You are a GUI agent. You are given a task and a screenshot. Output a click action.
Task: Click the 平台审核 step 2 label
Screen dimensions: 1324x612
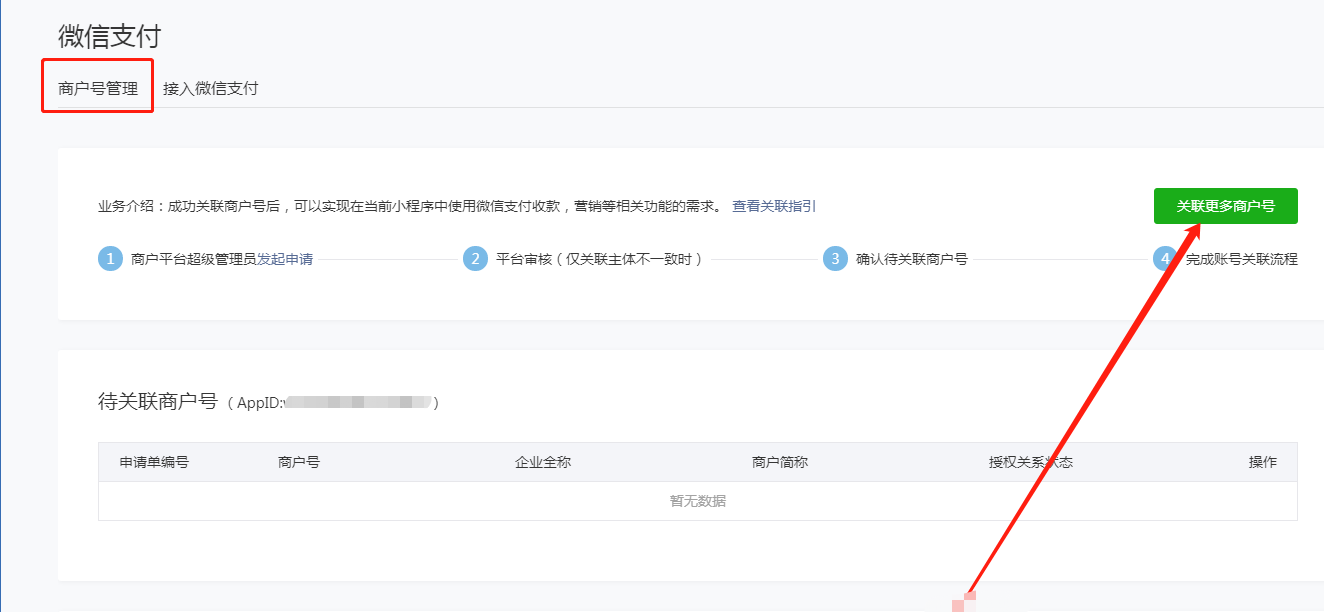(600, 259)
